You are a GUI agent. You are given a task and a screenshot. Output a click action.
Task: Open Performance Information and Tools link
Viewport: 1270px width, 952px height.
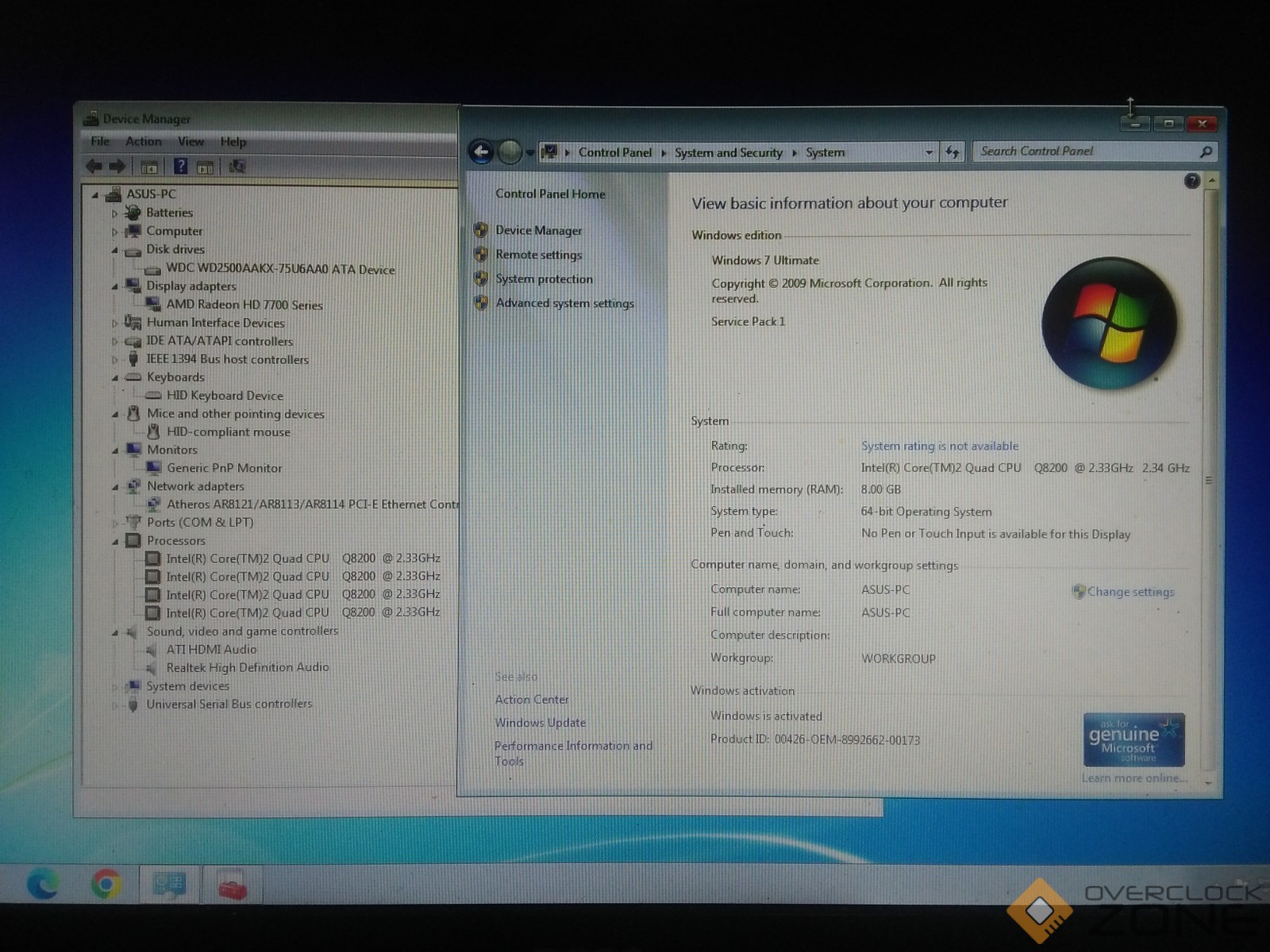tap(573, 753)
